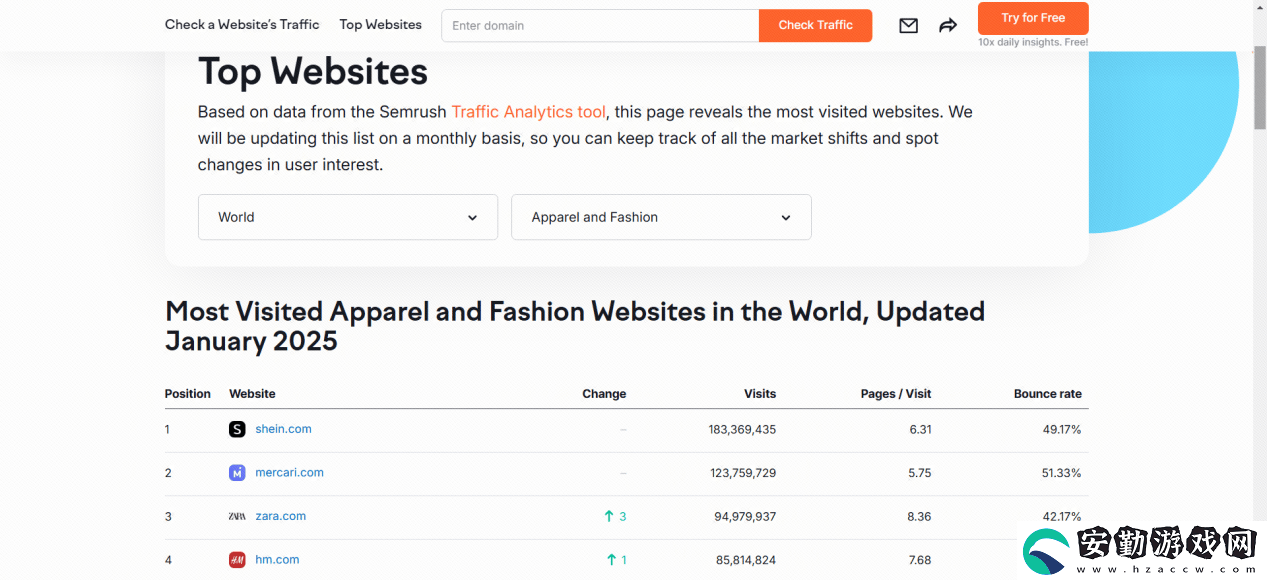The image size is (1267, 580).
Task: Open Check a Website's Traffic nav item
Action: pos(242,24)
